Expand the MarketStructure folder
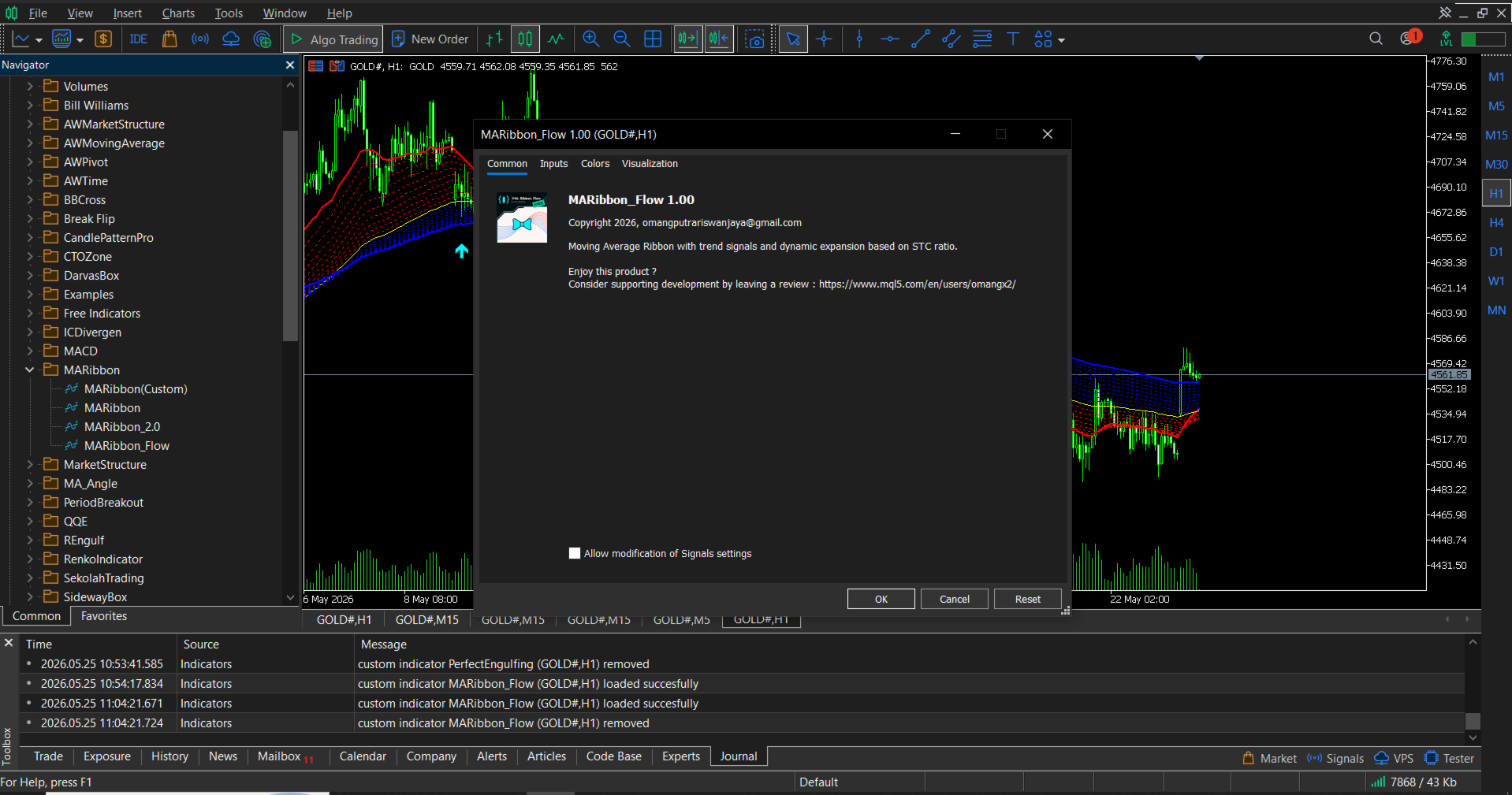1512x795 pixels. point(30,464)
